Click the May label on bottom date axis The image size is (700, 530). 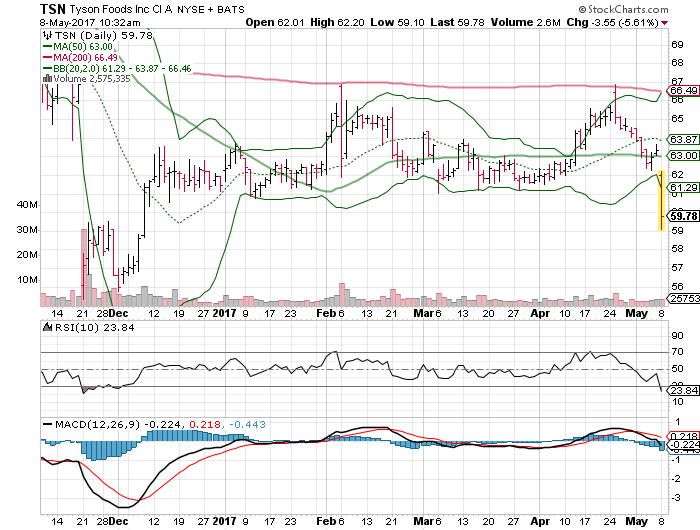pos(636,521)
